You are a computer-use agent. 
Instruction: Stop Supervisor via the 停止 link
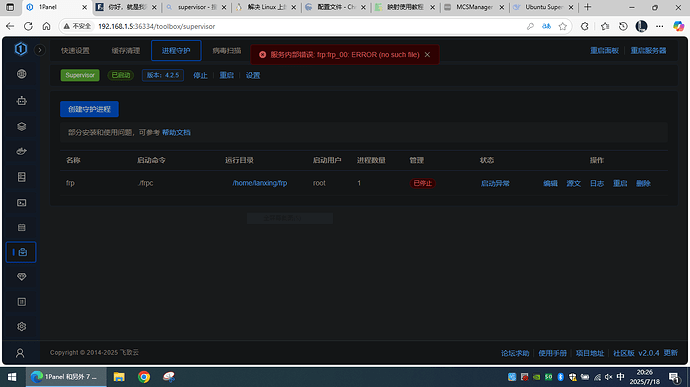coord(200,75)
